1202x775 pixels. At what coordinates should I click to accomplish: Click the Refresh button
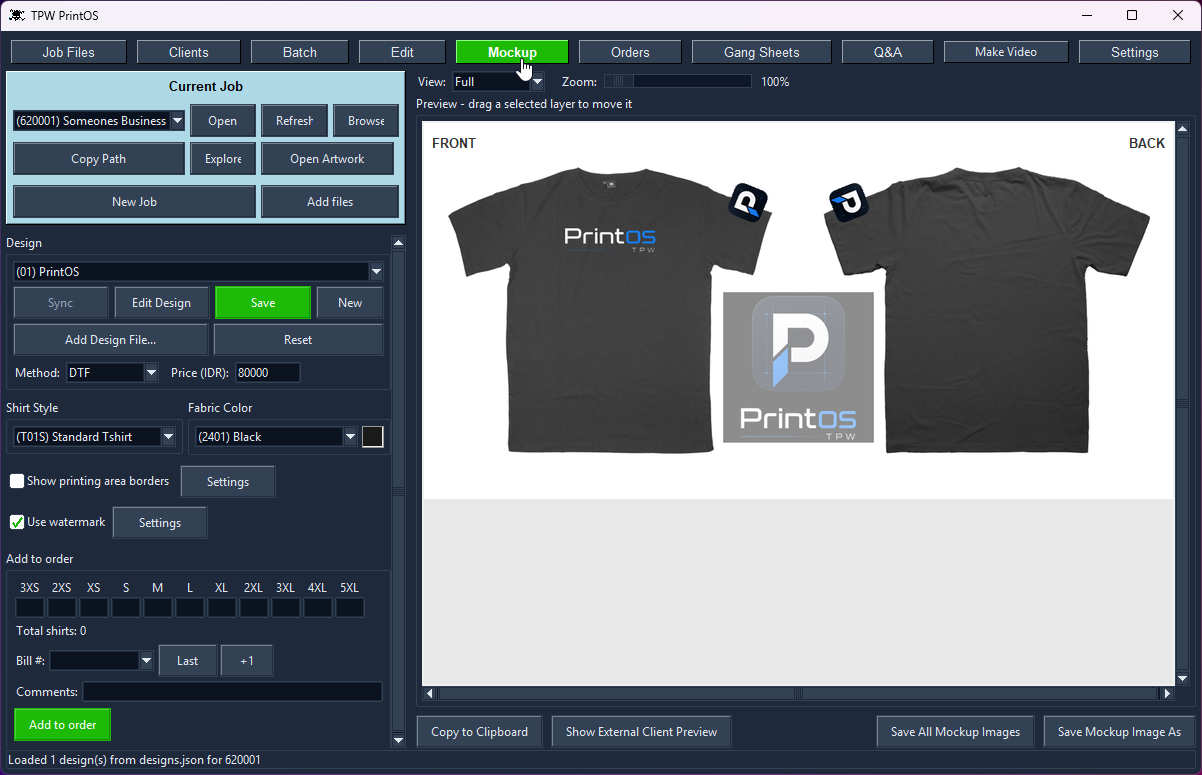tap(294, 121)
